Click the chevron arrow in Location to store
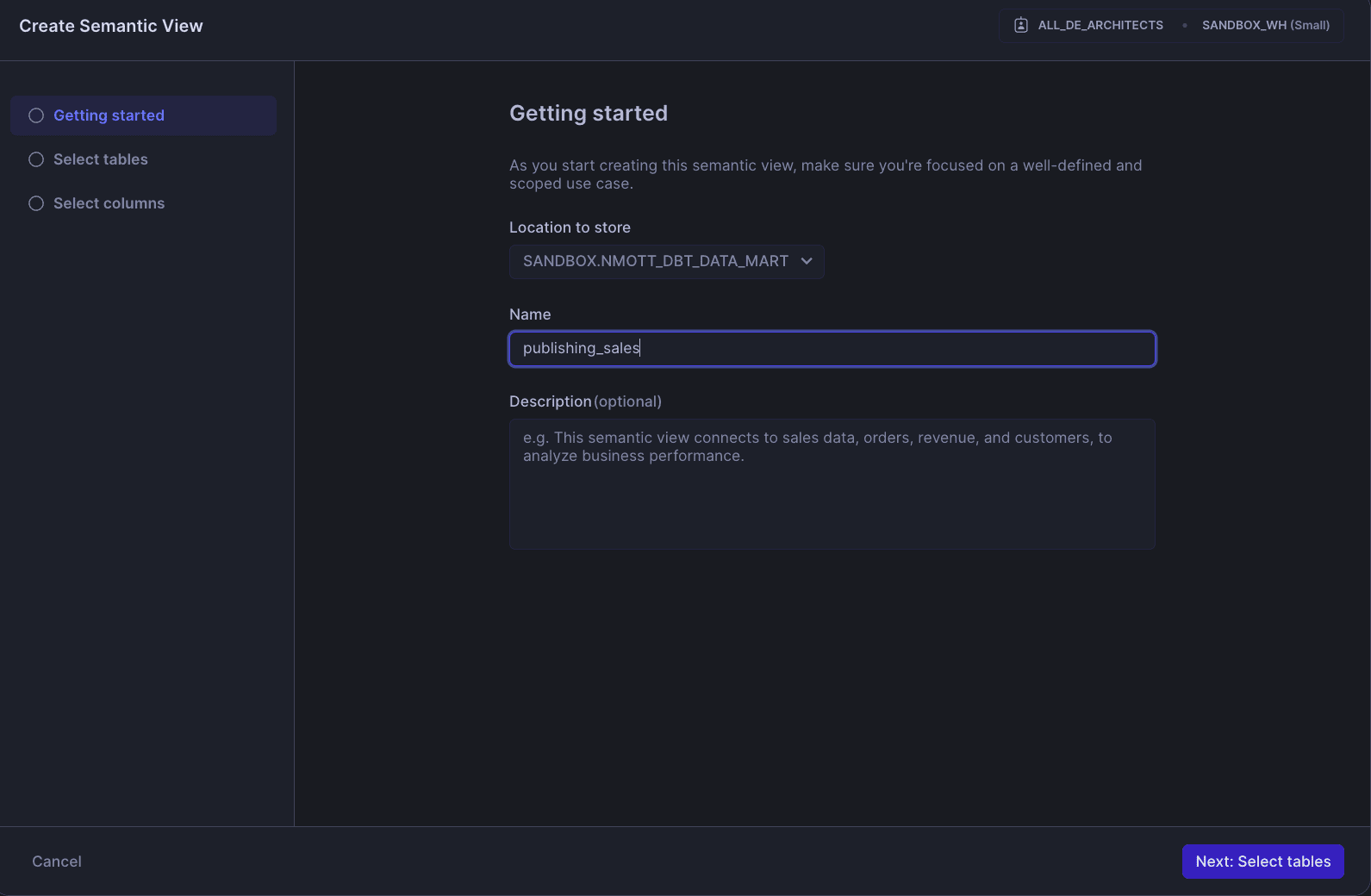Screen dimensions: 1371x896 pyautogui.click(x=807, y=261)
